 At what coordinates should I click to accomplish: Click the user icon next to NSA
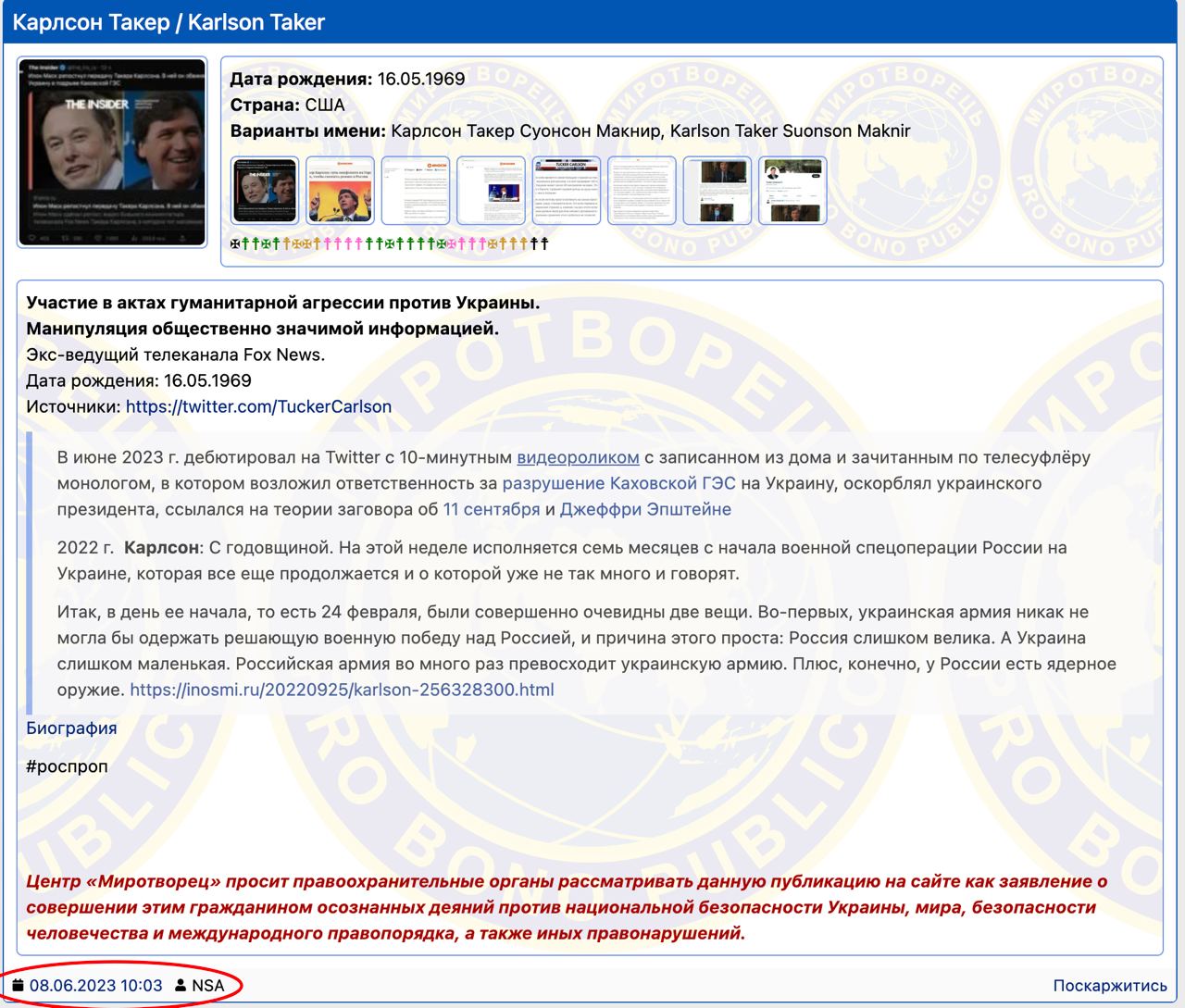point(181,986)
